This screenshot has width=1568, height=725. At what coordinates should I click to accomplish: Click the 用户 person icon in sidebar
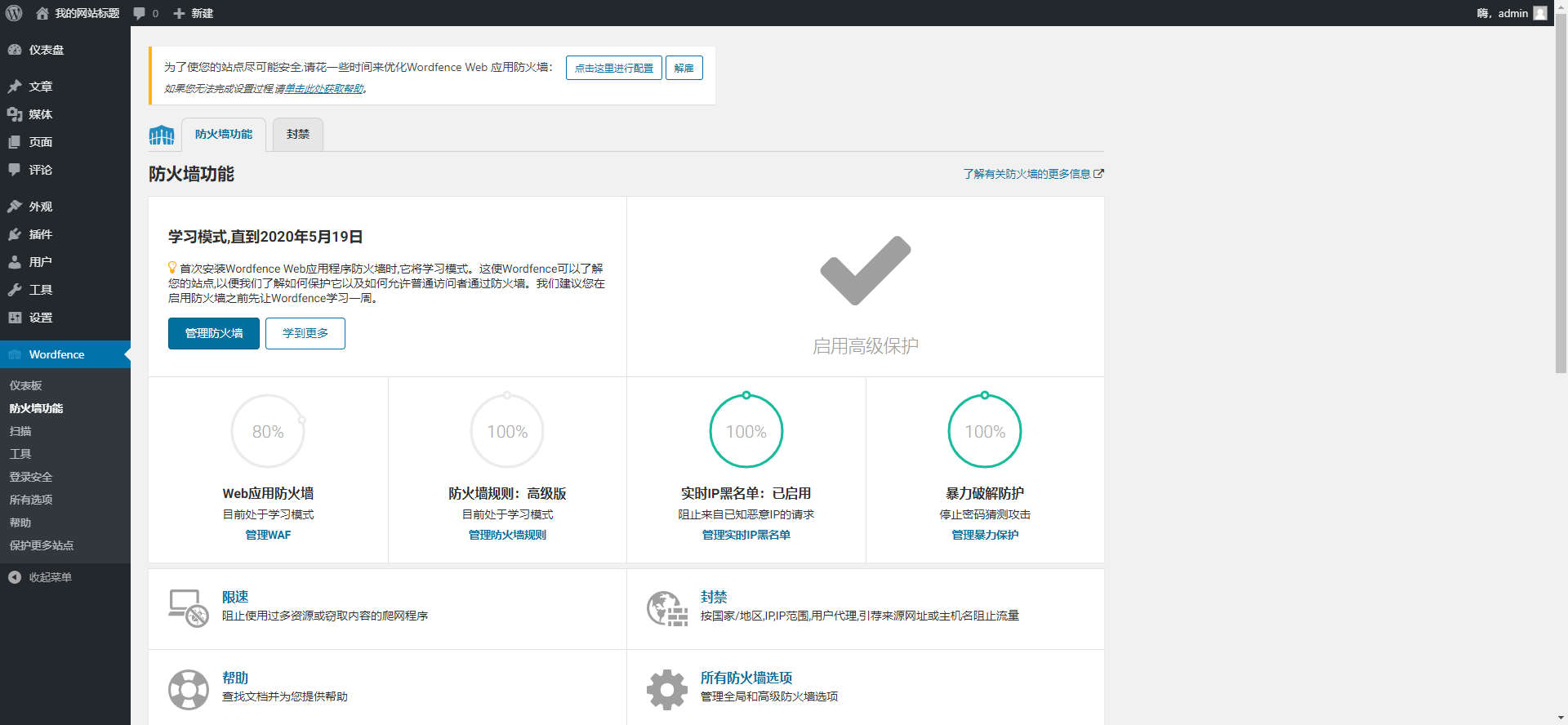click(x=15, y=262)
